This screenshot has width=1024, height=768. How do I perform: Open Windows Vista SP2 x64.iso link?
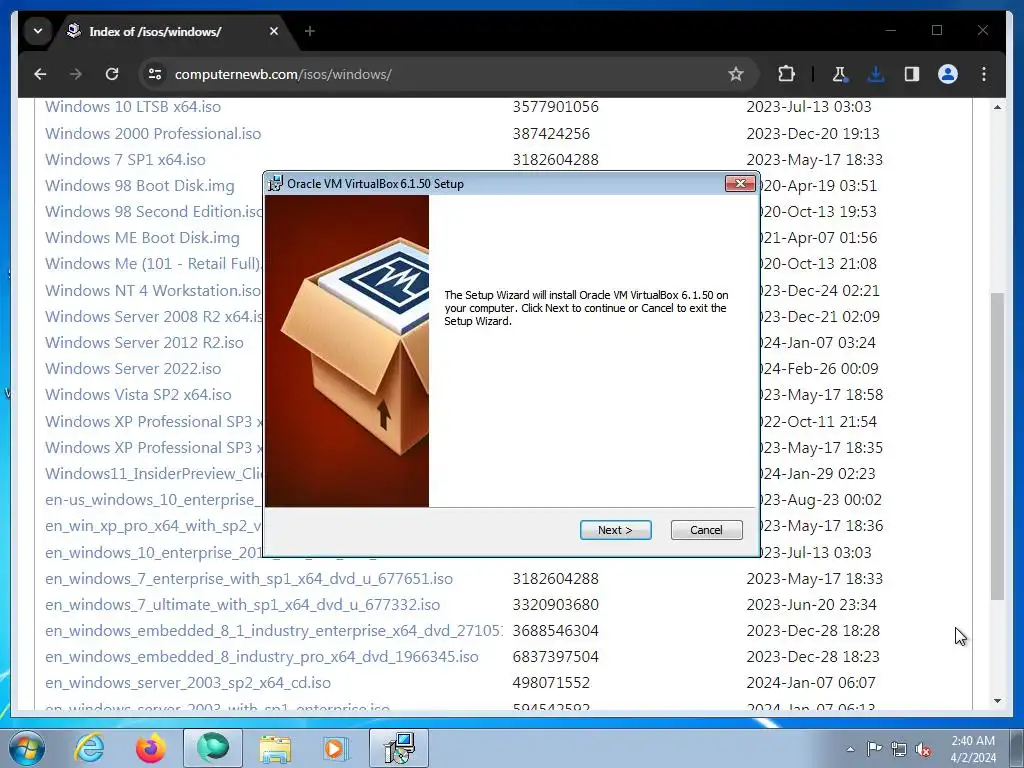pos(138,394)
